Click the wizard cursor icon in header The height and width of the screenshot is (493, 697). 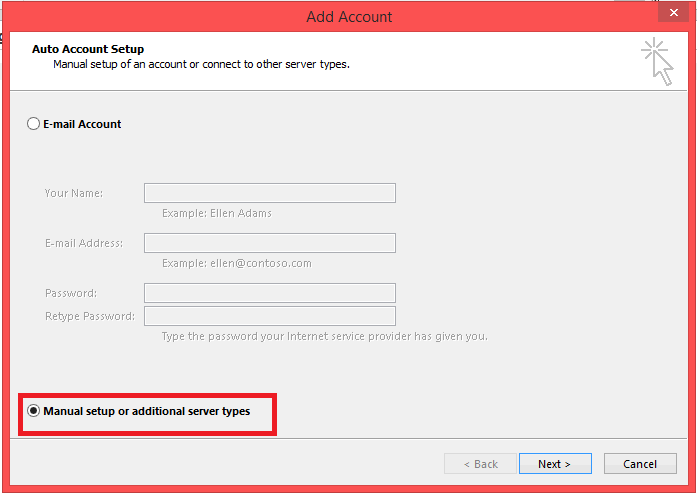(657, 62)
